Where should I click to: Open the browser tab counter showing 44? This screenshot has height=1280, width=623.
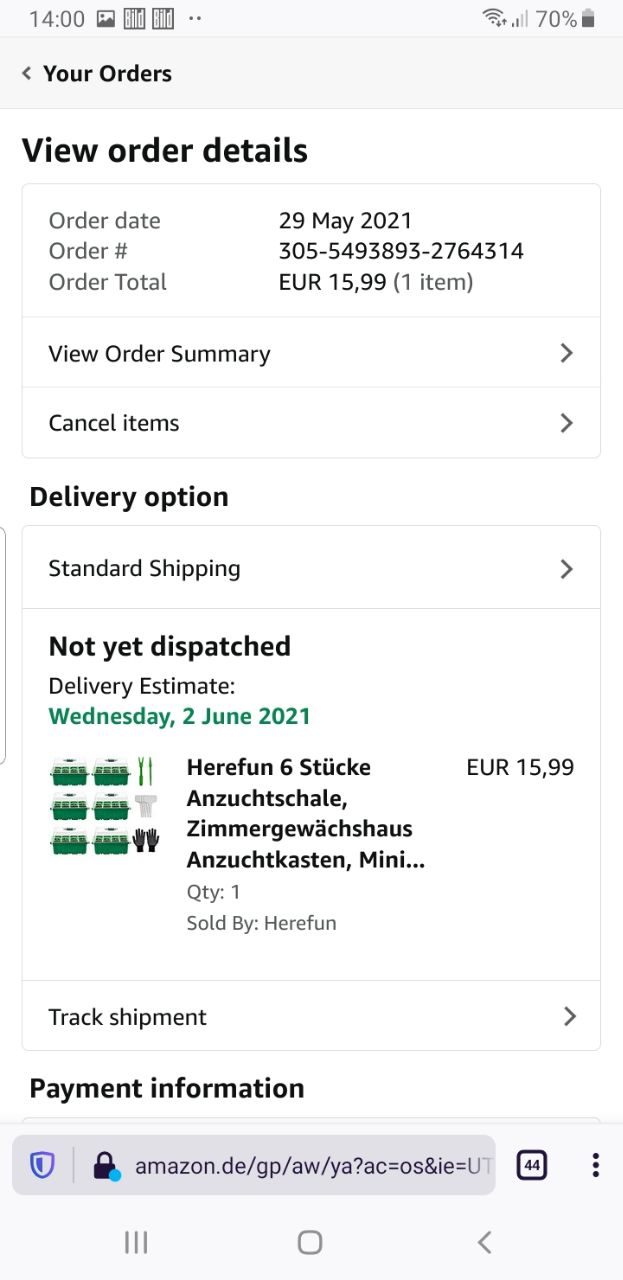[x=531, y=1165]
